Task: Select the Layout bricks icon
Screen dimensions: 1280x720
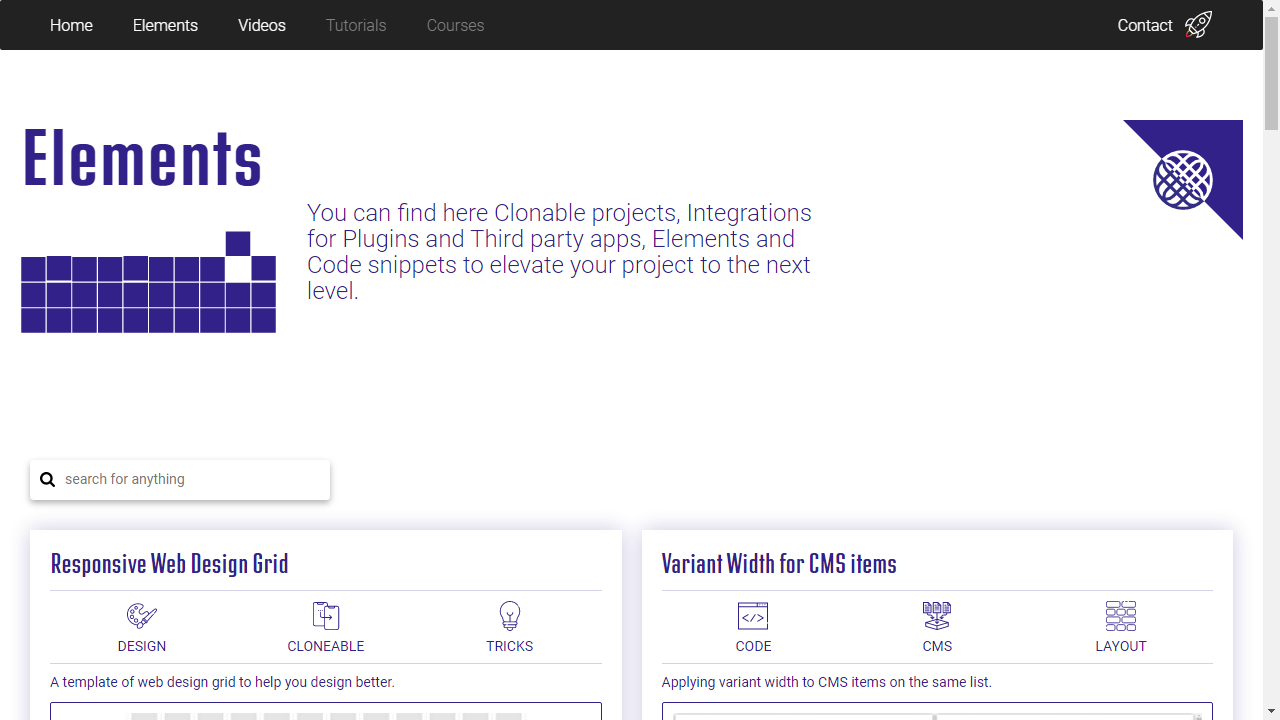Action: coord(1121,615)
